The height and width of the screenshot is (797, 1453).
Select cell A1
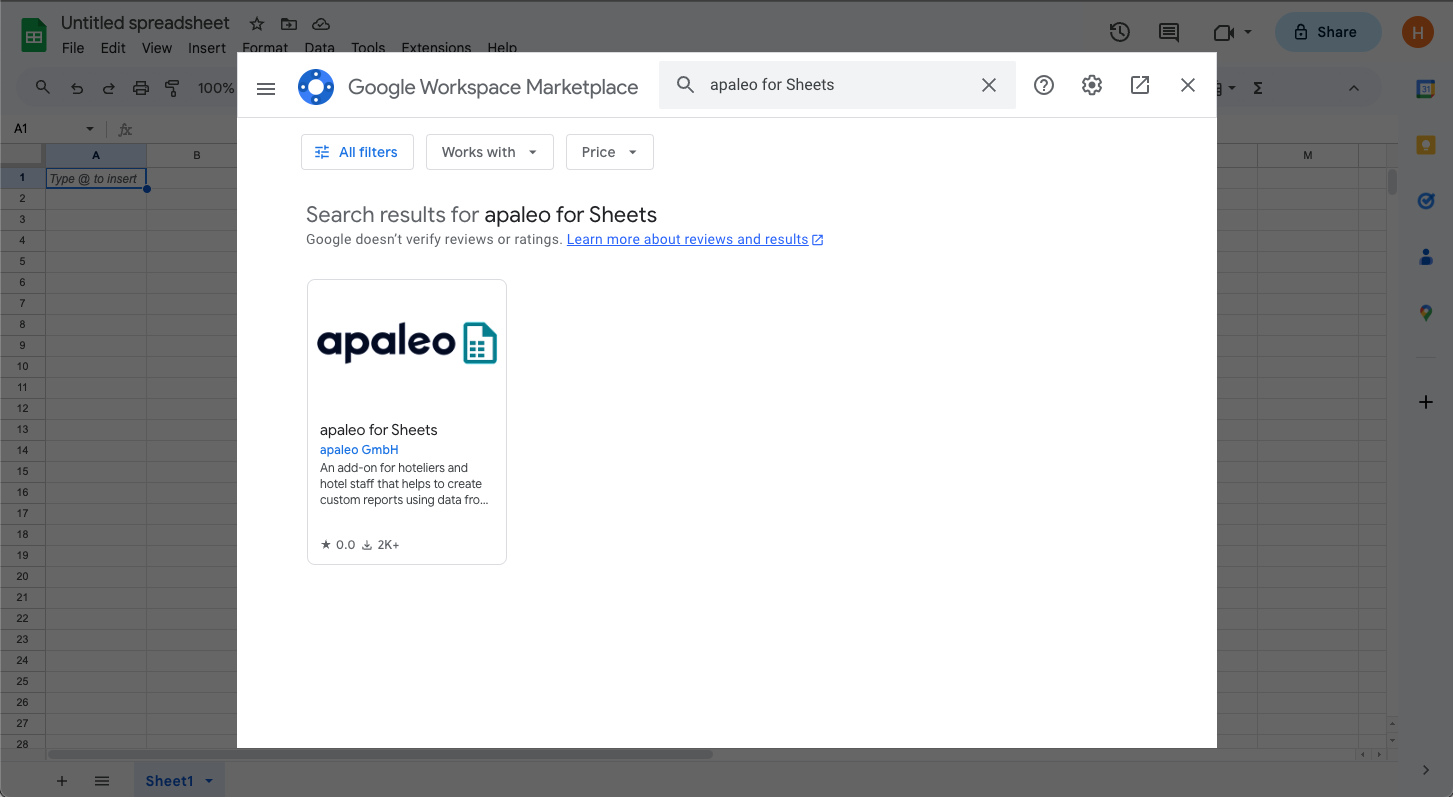click(x=96, y=178)
